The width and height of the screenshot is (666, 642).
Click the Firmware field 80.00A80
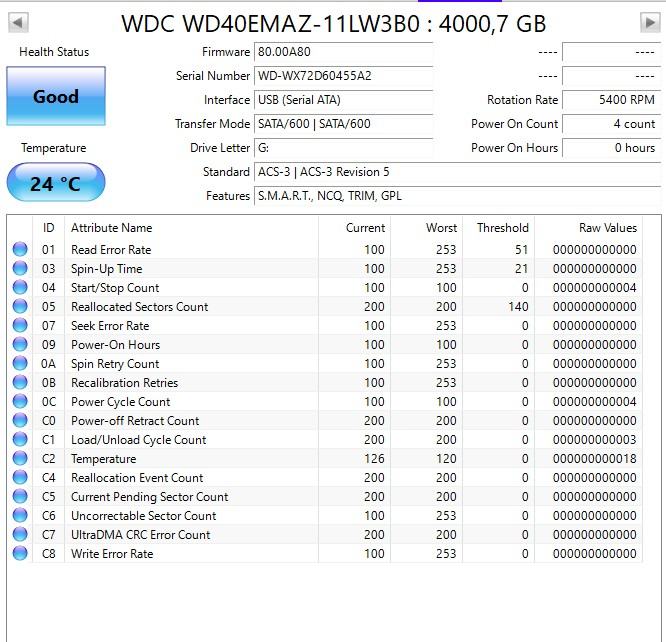tap(343, 52)
